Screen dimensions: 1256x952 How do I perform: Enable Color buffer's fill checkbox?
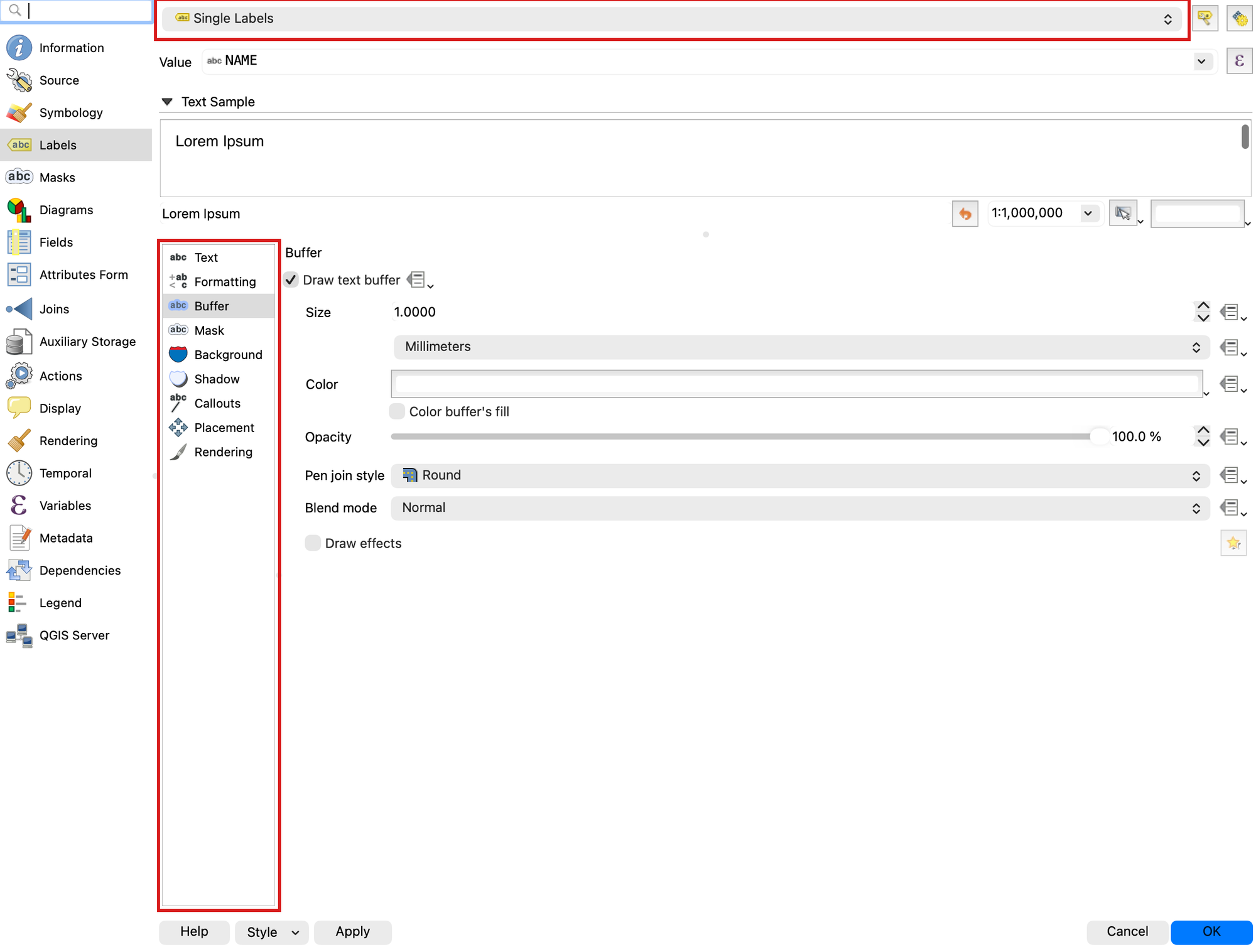point(397,411)
